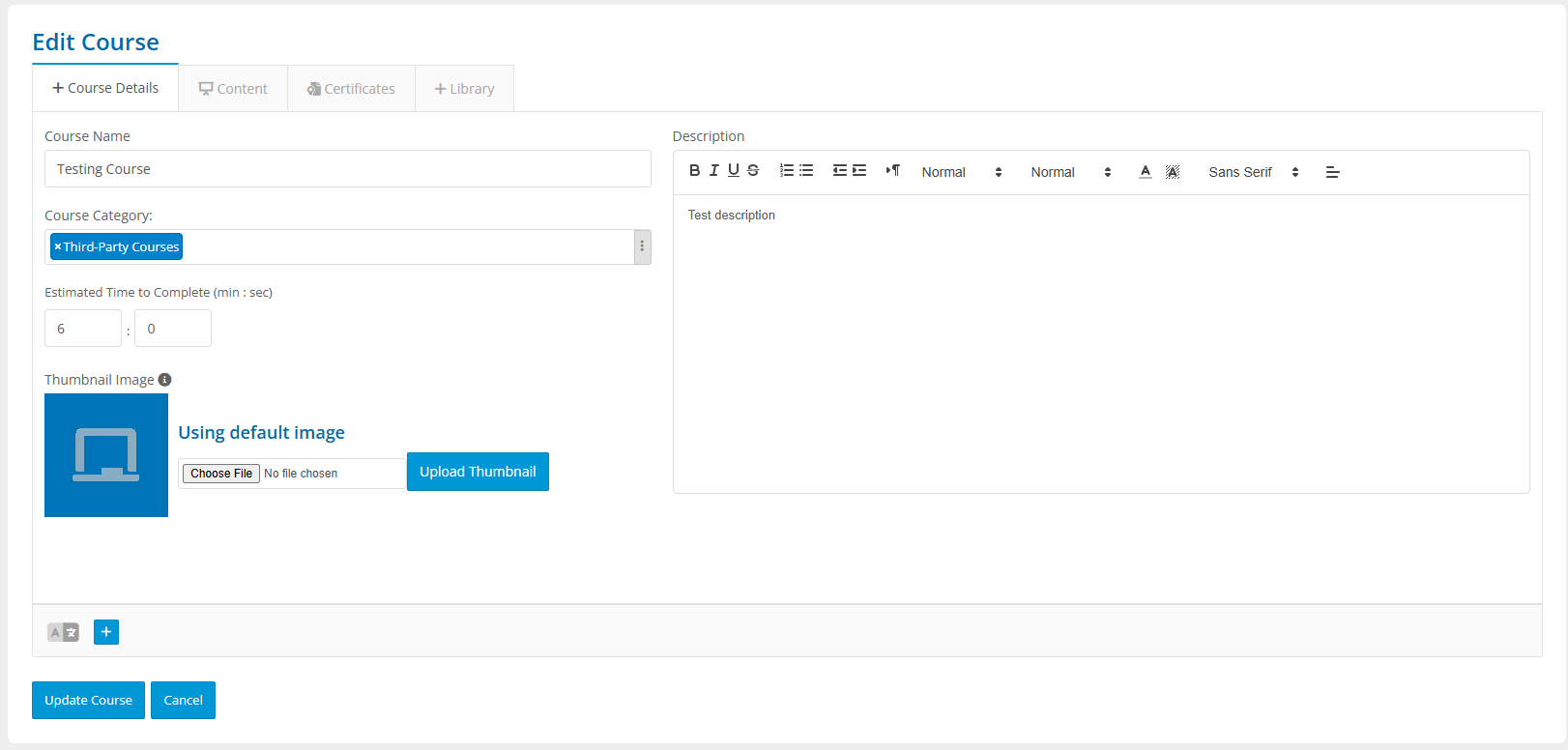This screenshot has height=750, width=1568.
Task: Click the Thumbnail Image info icon
Action: [164, 380]
